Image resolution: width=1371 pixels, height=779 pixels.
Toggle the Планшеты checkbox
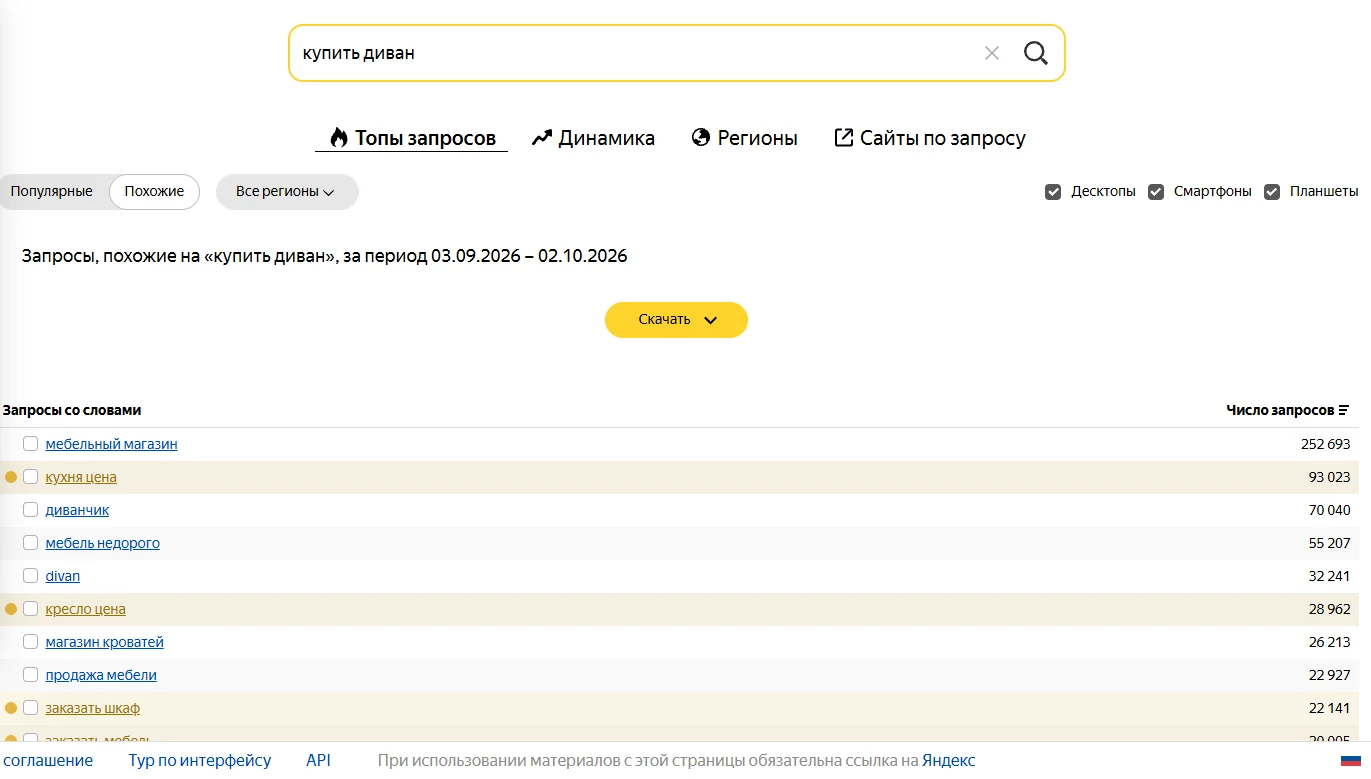[x=1272, y=191]
